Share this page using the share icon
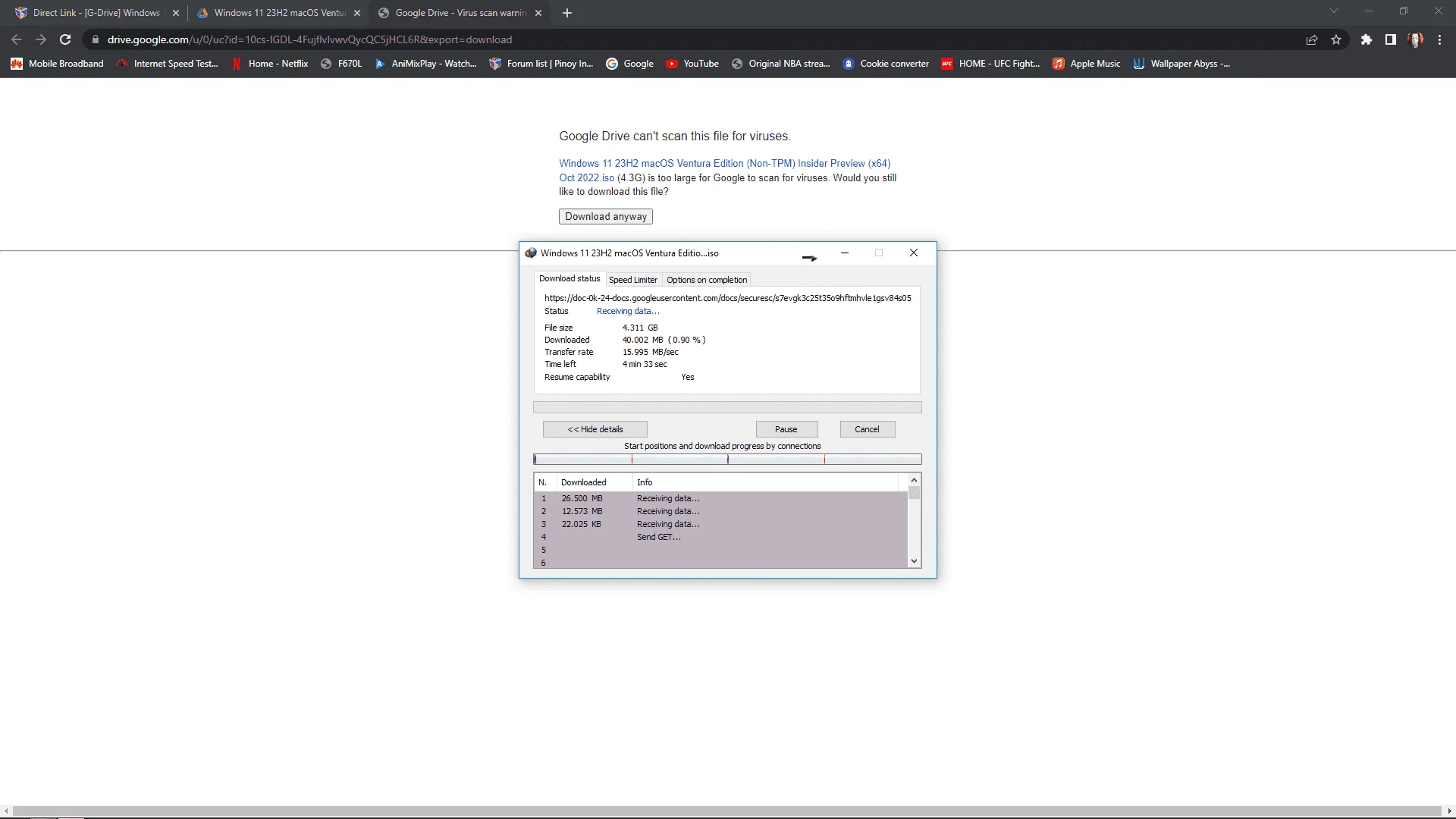This screenshot has width=1456, height=819. pyautogui.click(x=1312, y=39)
